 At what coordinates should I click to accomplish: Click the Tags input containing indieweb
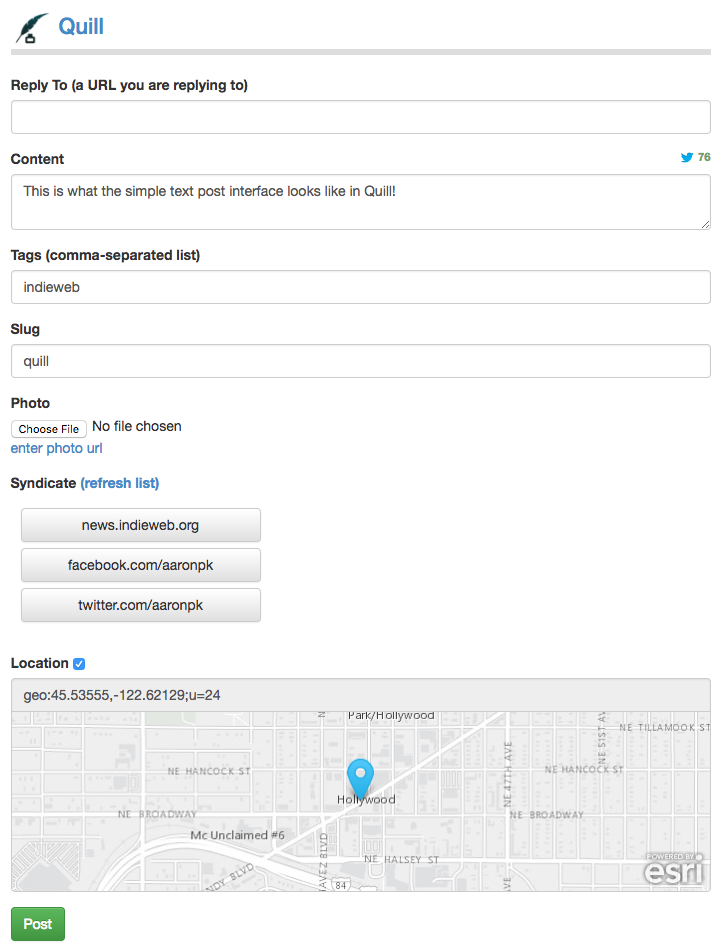[360, 288]
